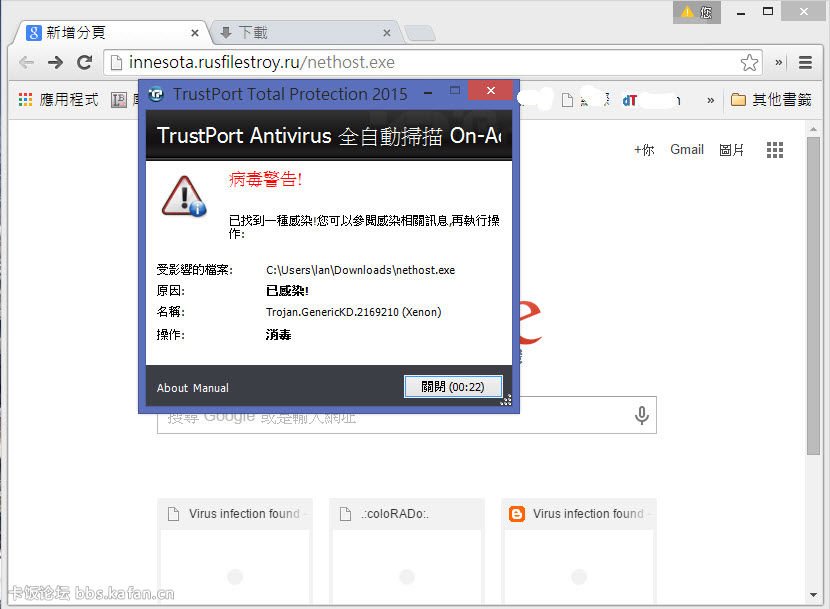830x609 pixels.
Task: Click the virus warning triangle icon
Action: tap(184, 196)
